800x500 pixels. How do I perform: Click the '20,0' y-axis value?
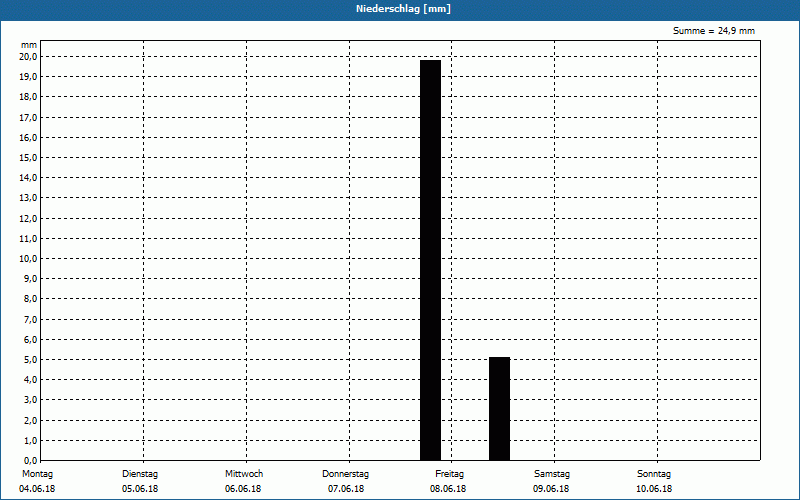point(28,57)
